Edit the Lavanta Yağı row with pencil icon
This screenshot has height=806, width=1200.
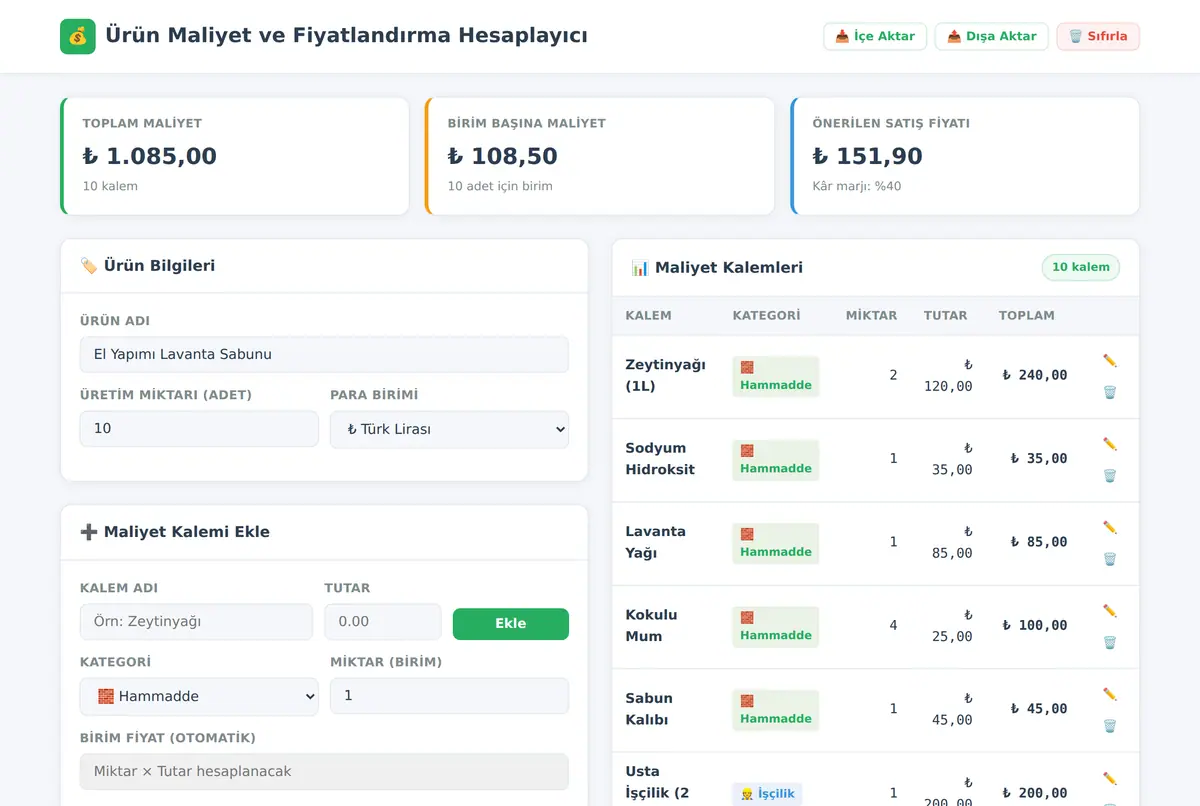(x=1110, y=527)
